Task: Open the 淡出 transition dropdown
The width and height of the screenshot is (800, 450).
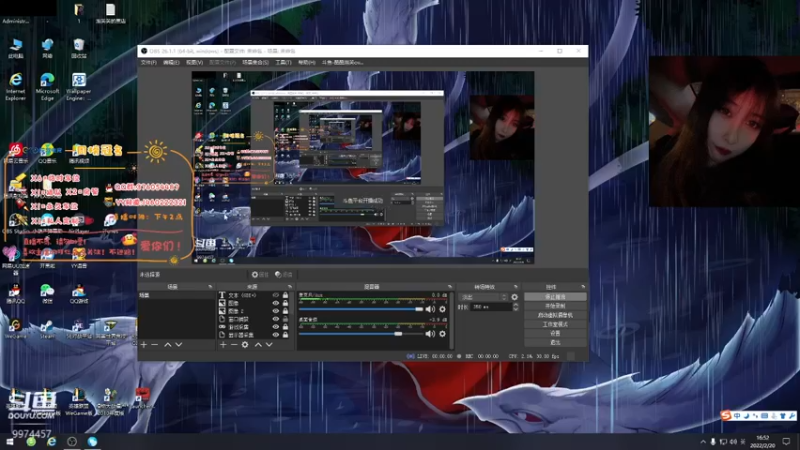Action: point(483,297)
